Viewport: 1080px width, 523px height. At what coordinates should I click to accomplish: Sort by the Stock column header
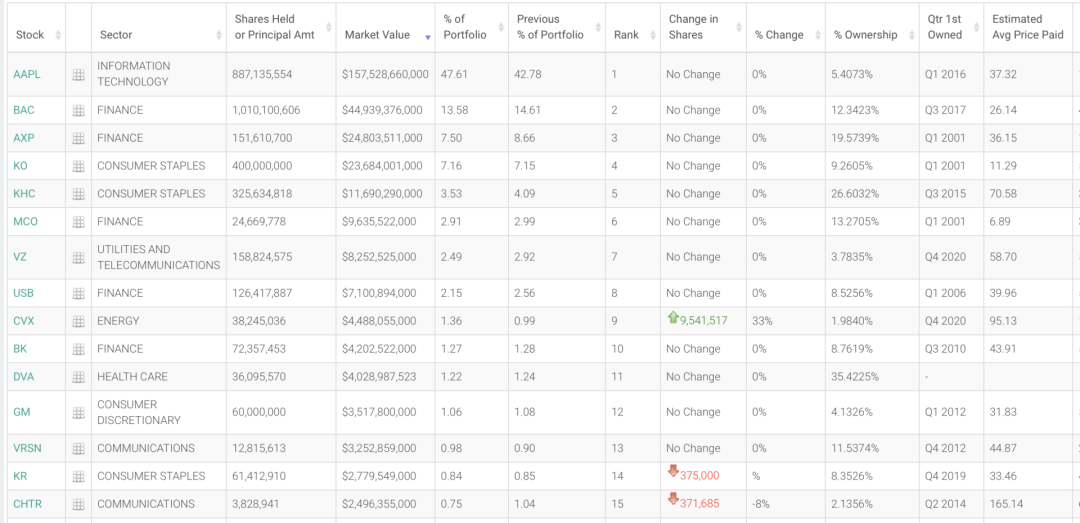coord(30,35)
